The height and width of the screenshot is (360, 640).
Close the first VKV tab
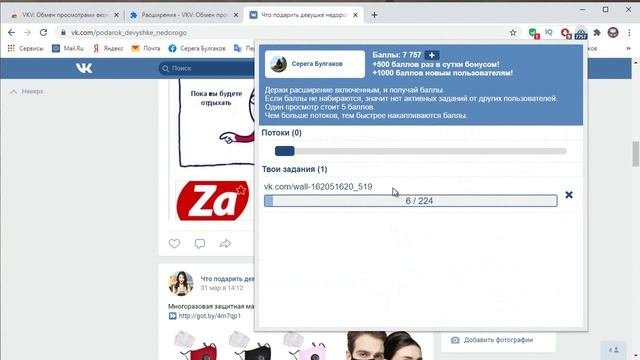pos(116,15)
